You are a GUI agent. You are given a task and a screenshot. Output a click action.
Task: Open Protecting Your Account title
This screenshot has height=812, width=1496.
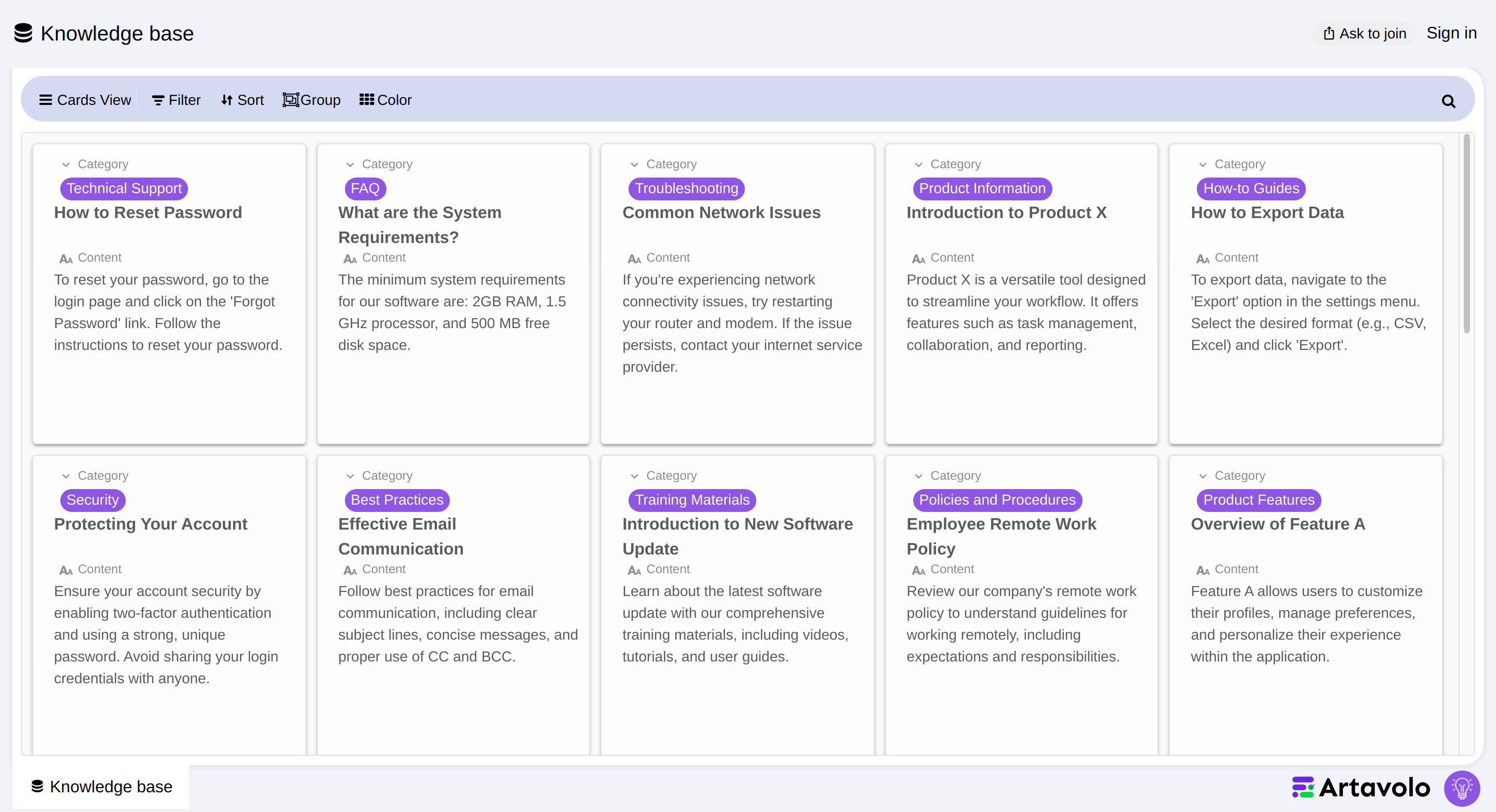151,524
